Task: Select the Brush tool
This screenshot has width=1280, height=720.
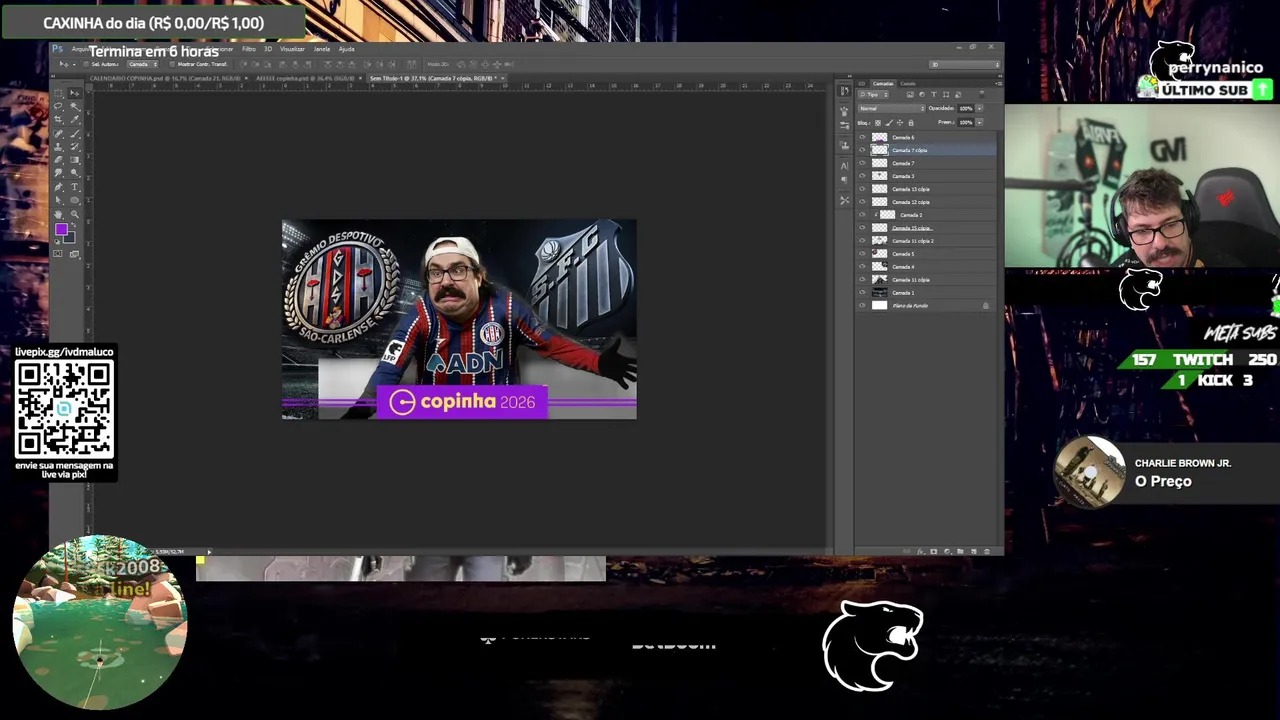Action: 74,134
